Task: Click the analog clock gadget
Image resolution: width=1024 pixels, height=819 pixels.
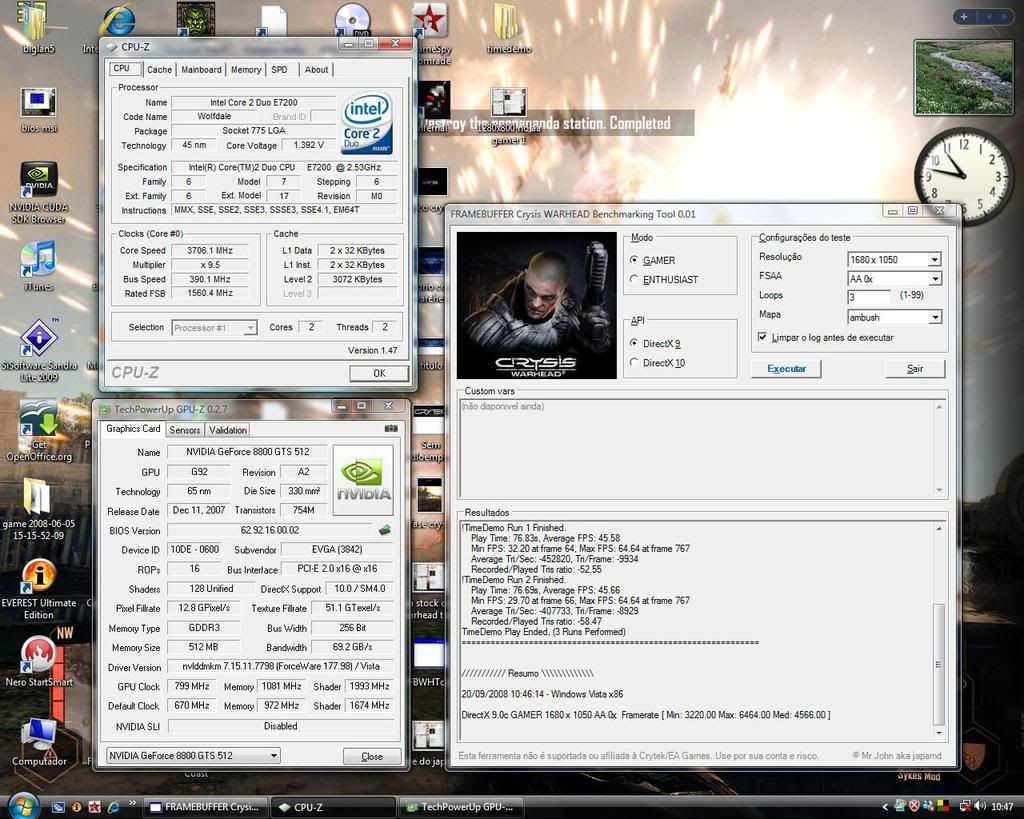Action: [963, 176]
